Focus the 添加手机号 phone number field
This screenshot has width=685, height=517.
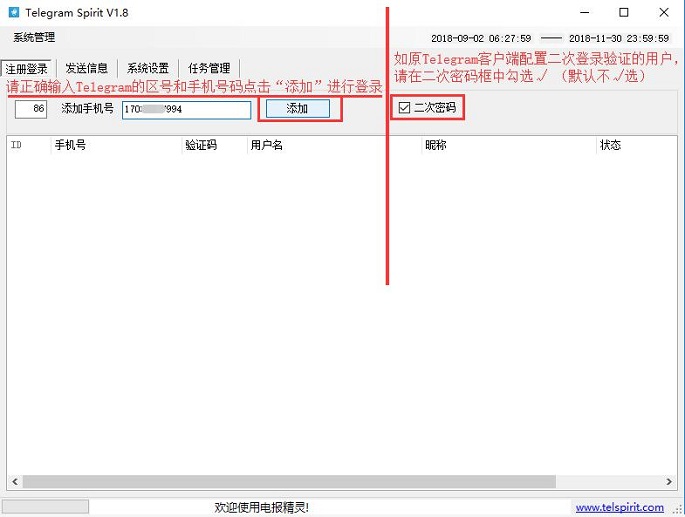(x=186, y=109)
